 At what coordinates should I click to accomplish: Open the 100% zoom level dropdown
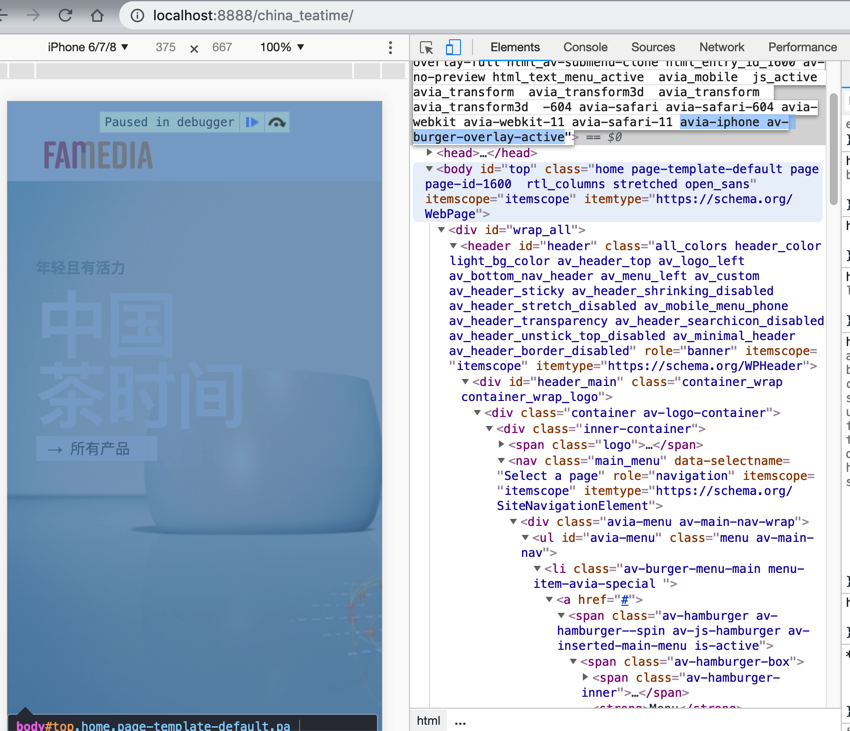pos(282,47)
